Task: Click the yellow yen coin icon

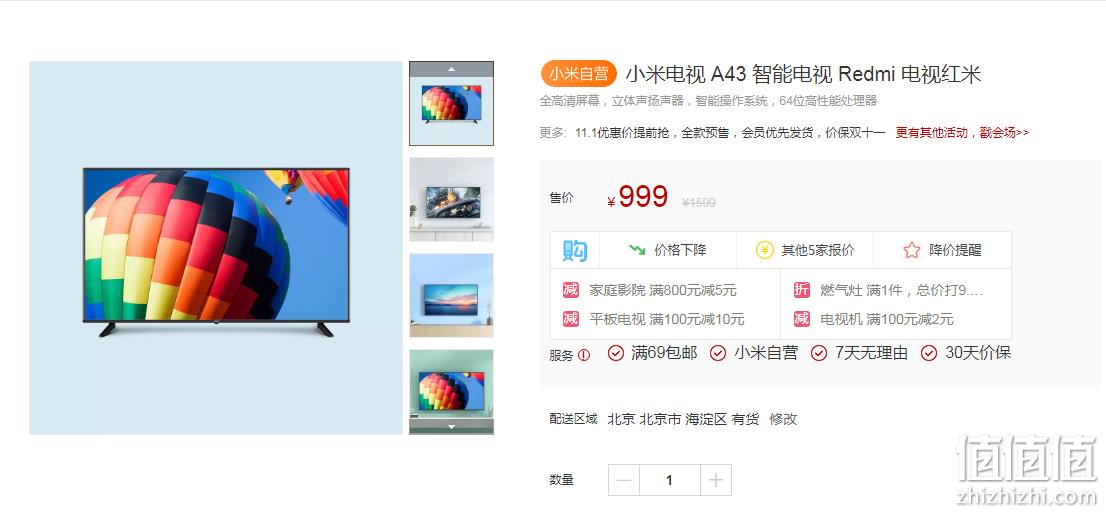Action: point(765,250)
